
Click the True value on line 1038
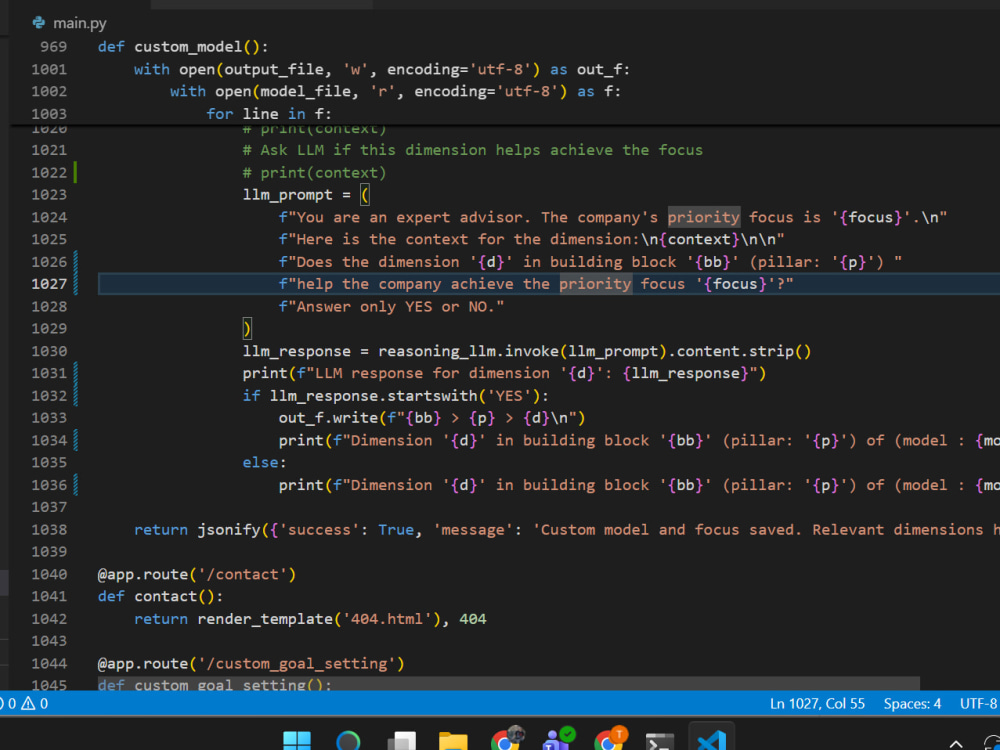395,529
